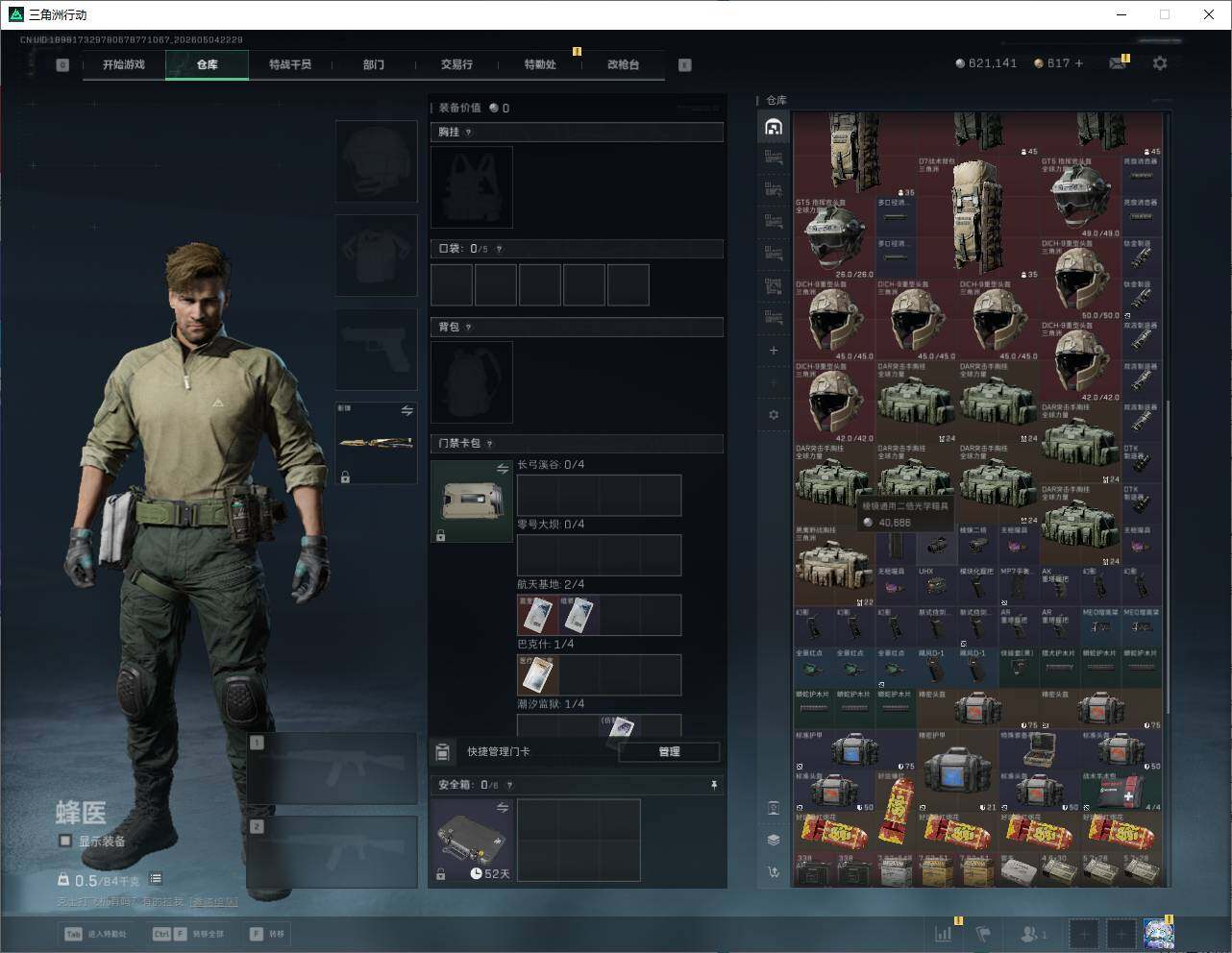
Task: Switch to the 仓库 tab
Action: tap(208, 64)
